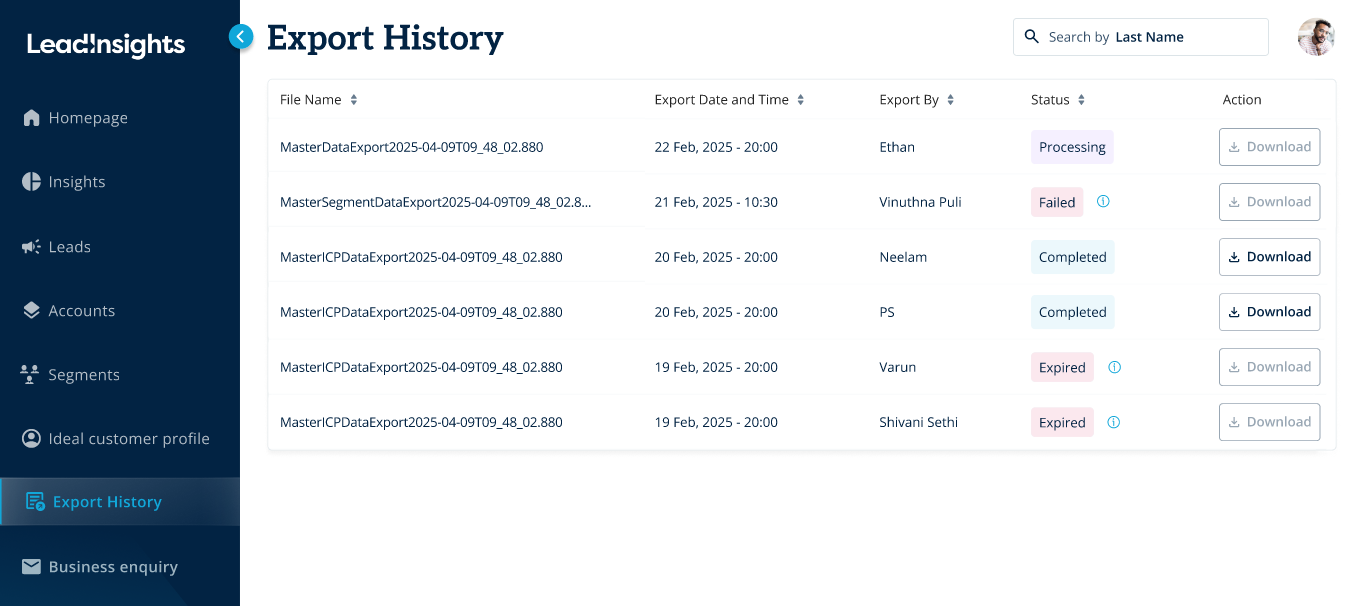Click date 21 Feb, 2025 - 10:30
The image size is (1355, 606).
coord(716,202)
